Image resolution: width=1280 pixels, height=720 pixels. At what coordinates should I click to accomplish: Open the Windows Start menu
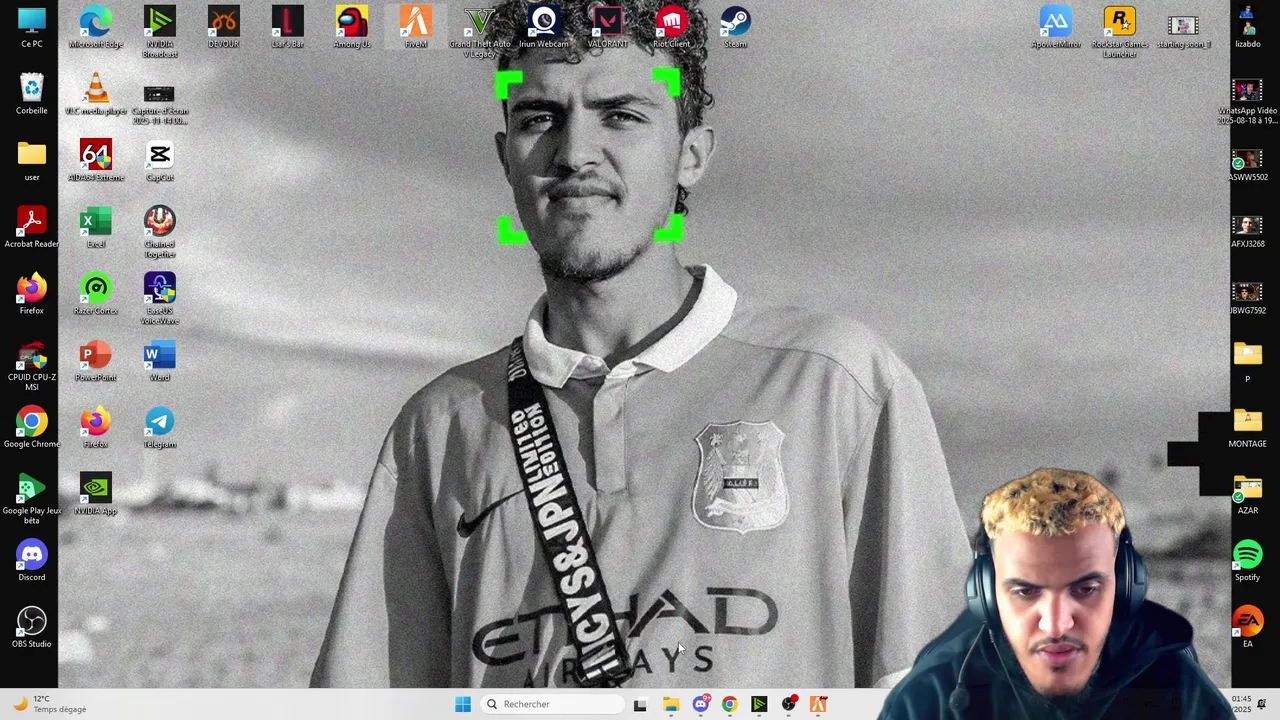point(463,704)
